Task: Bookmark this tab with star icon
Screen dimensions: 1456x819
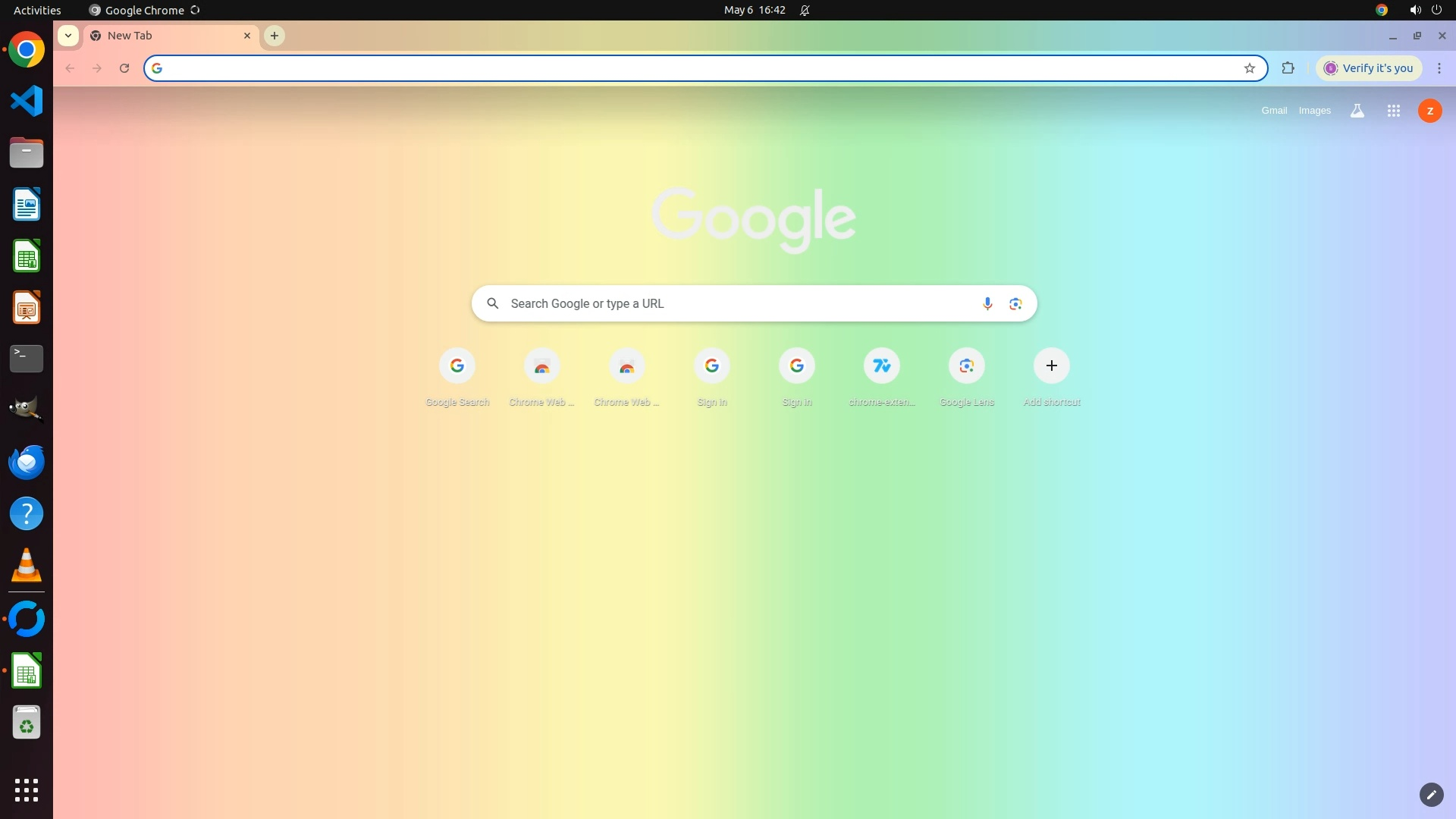Action: (1249, 68)
